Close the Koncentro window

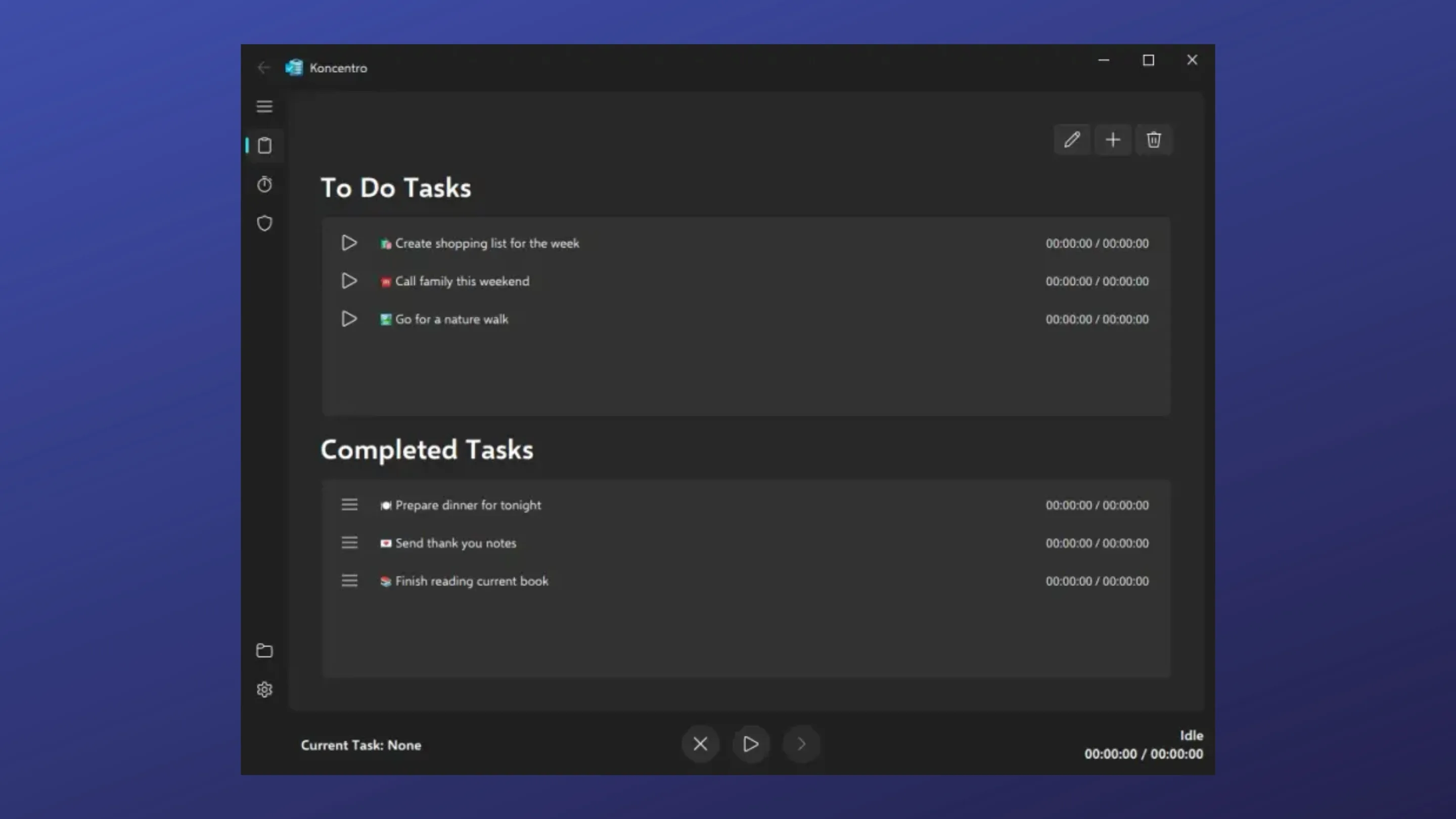coord(1192,60)
